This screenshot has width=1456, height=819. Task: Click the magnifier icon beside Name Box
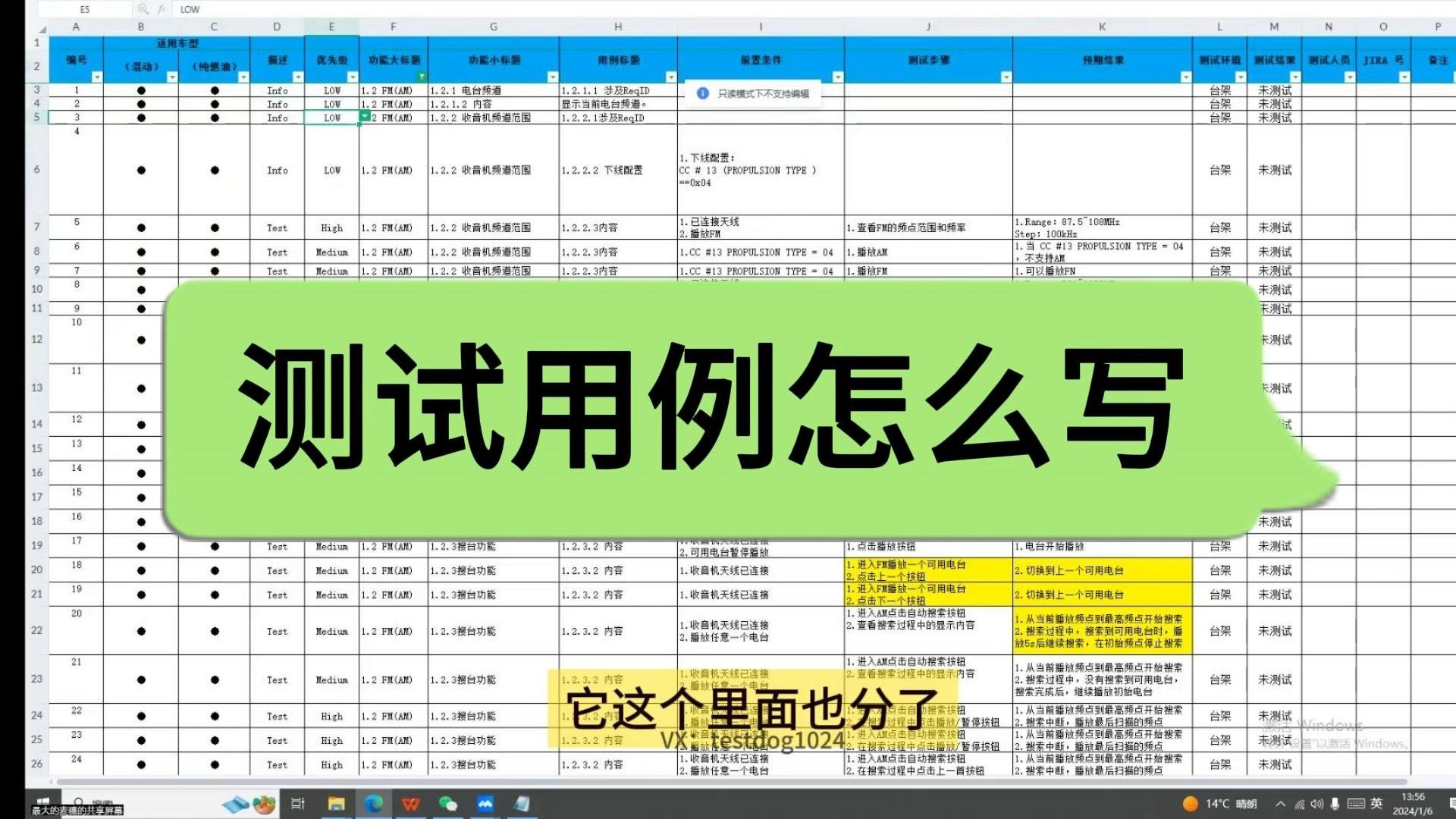(x=143, y=9)
